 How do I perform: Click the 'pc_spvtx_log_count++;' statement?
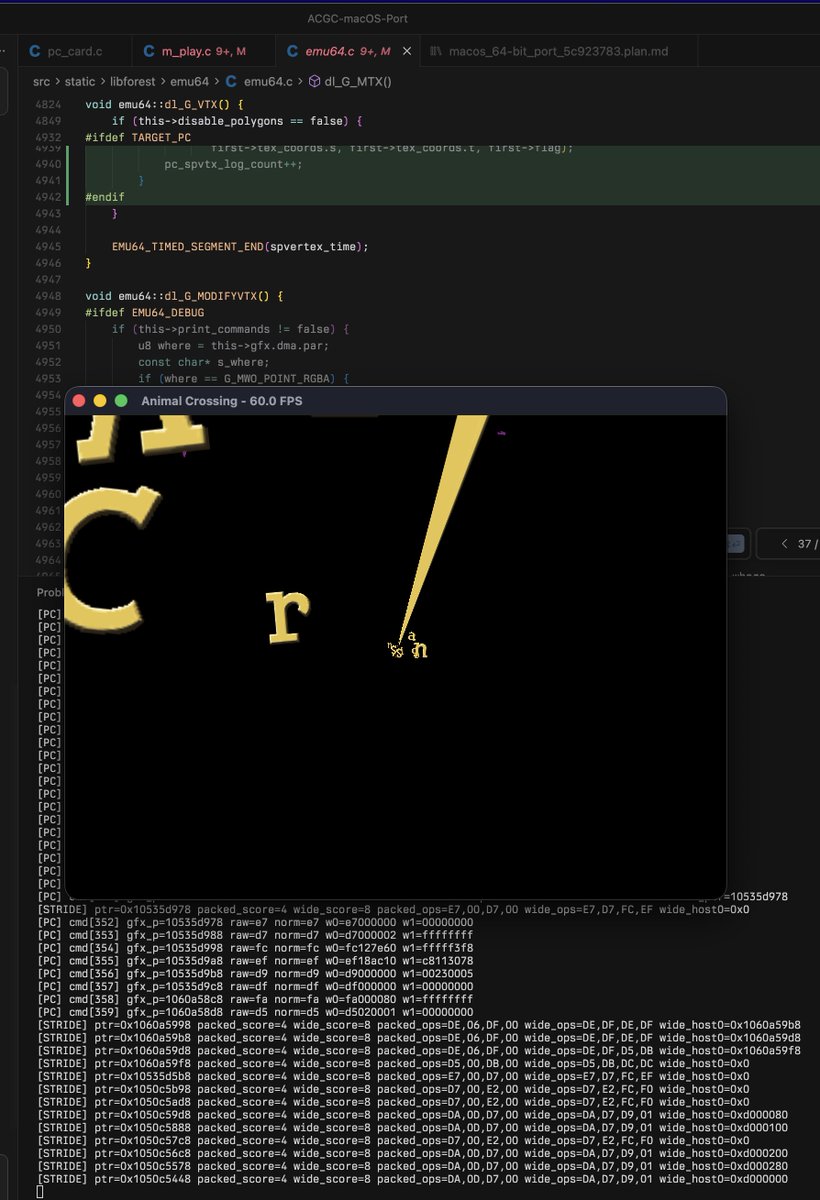[x=234, y=163]
